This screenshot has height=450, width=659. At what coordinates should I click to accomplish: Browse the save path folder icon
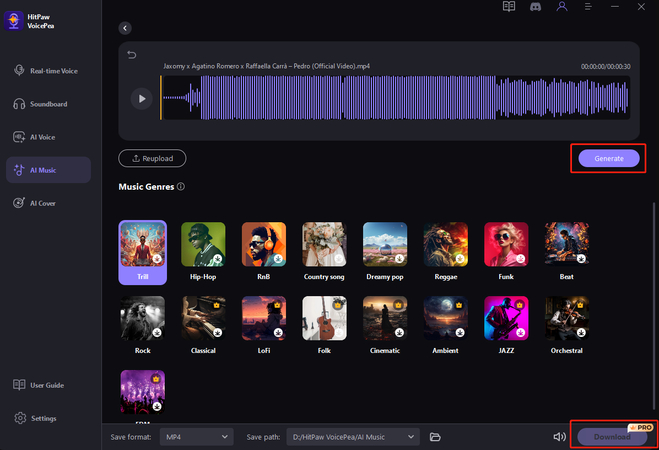point(435,437)
